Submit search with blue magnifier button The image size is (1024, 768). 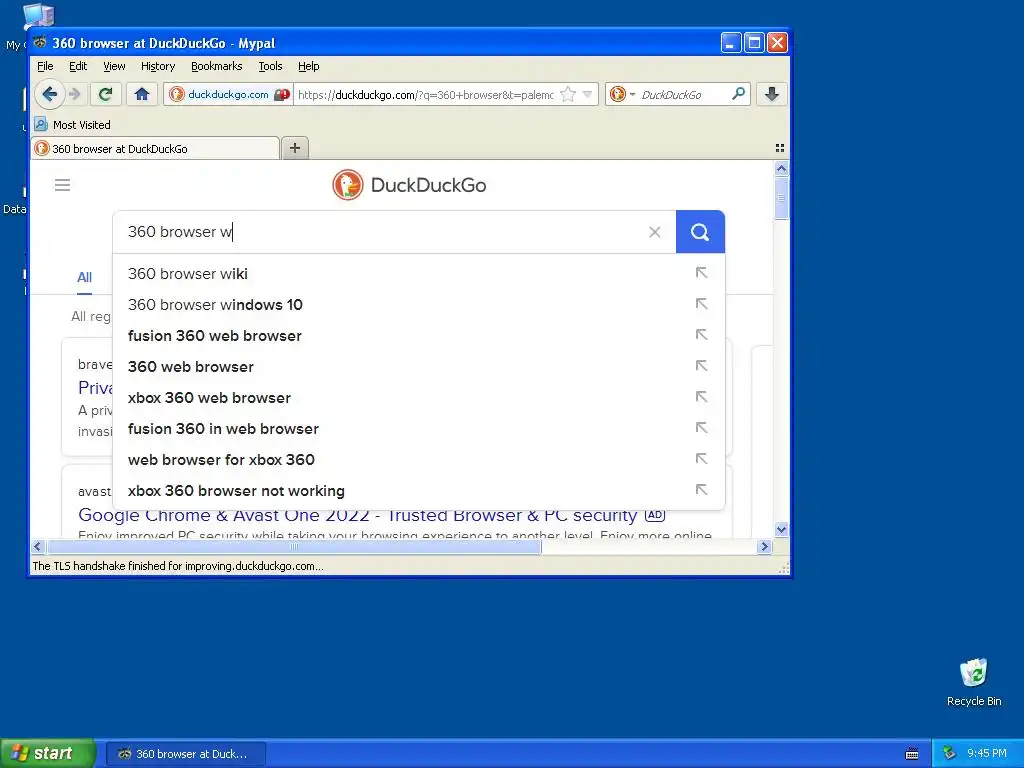(700, 232)
